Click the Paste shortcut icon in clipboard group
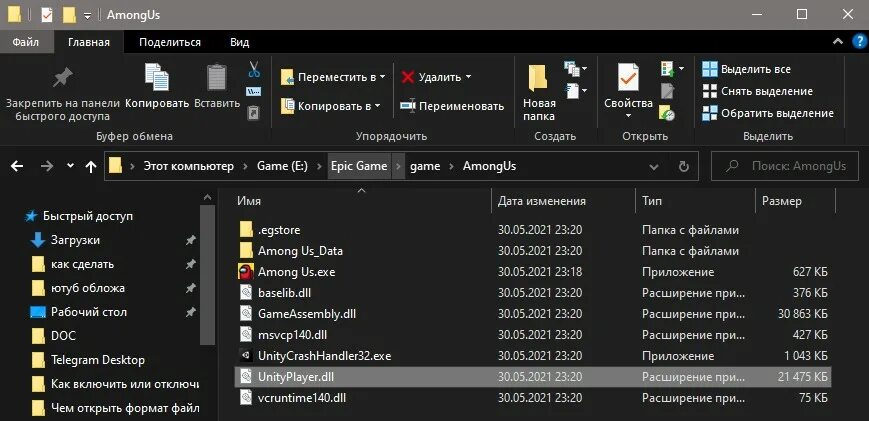The width and height of the screenshot is (869, 421). 253,113
